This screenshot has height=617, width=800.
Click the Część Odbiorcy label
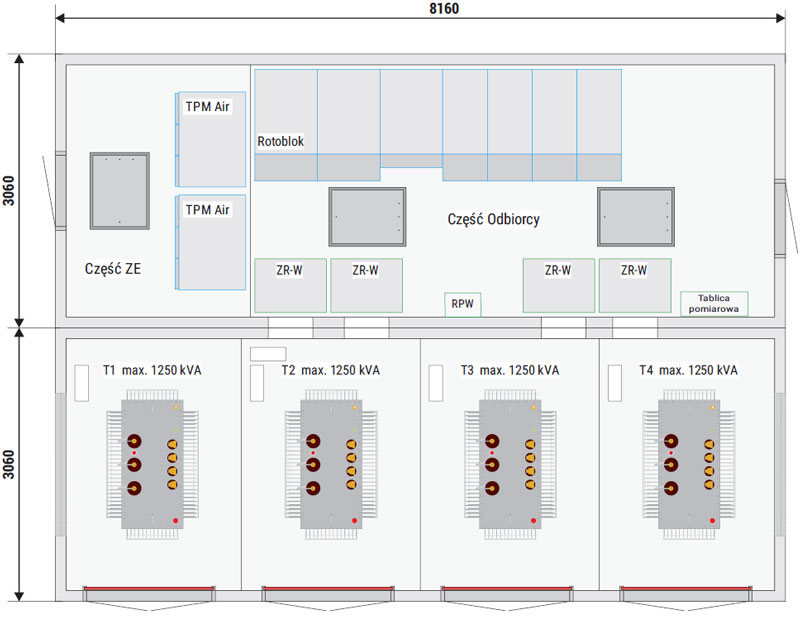[493, 220]
